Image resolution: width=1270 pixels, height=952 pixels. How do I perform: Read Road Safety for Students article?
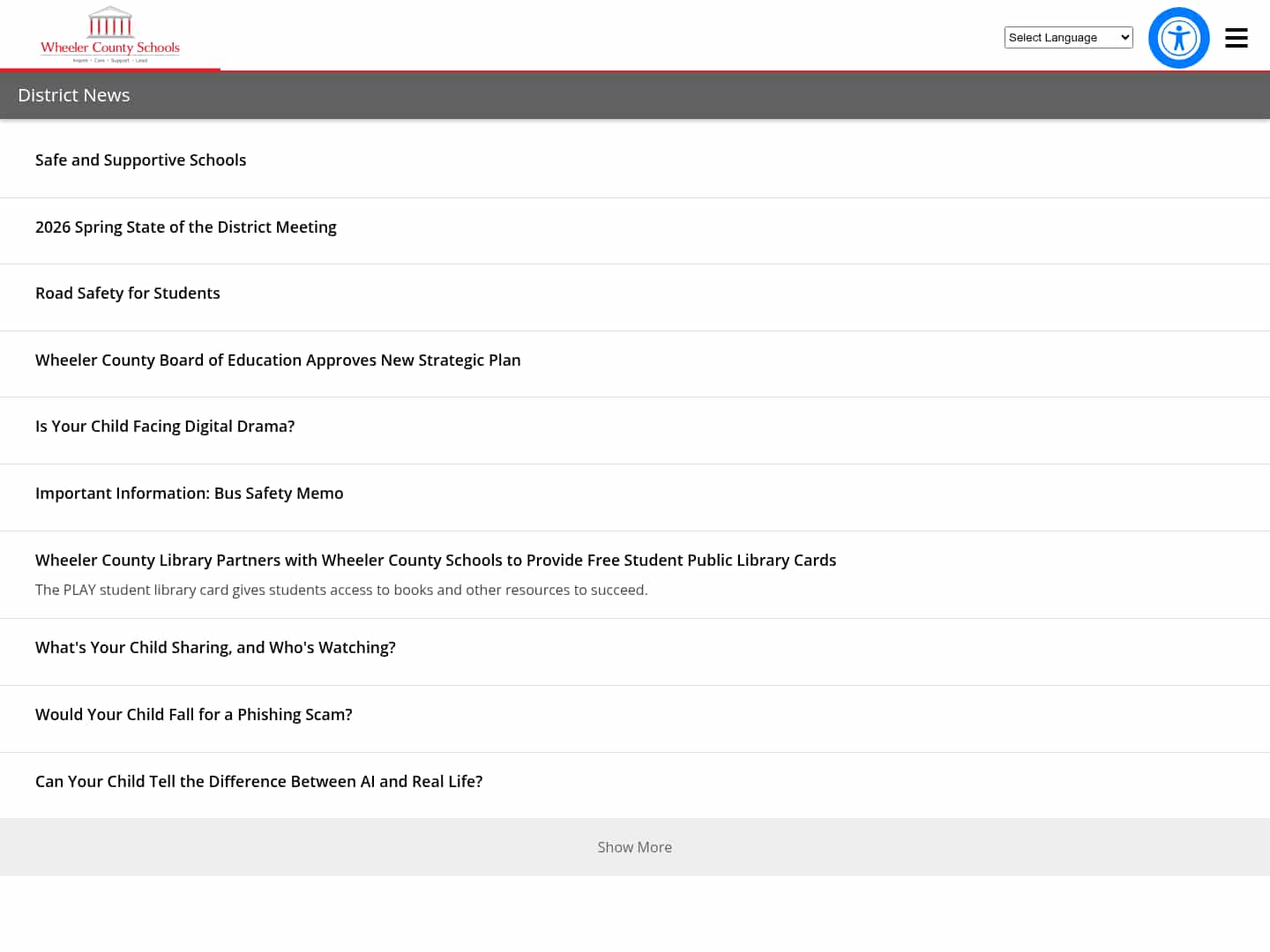pos(128,294)
